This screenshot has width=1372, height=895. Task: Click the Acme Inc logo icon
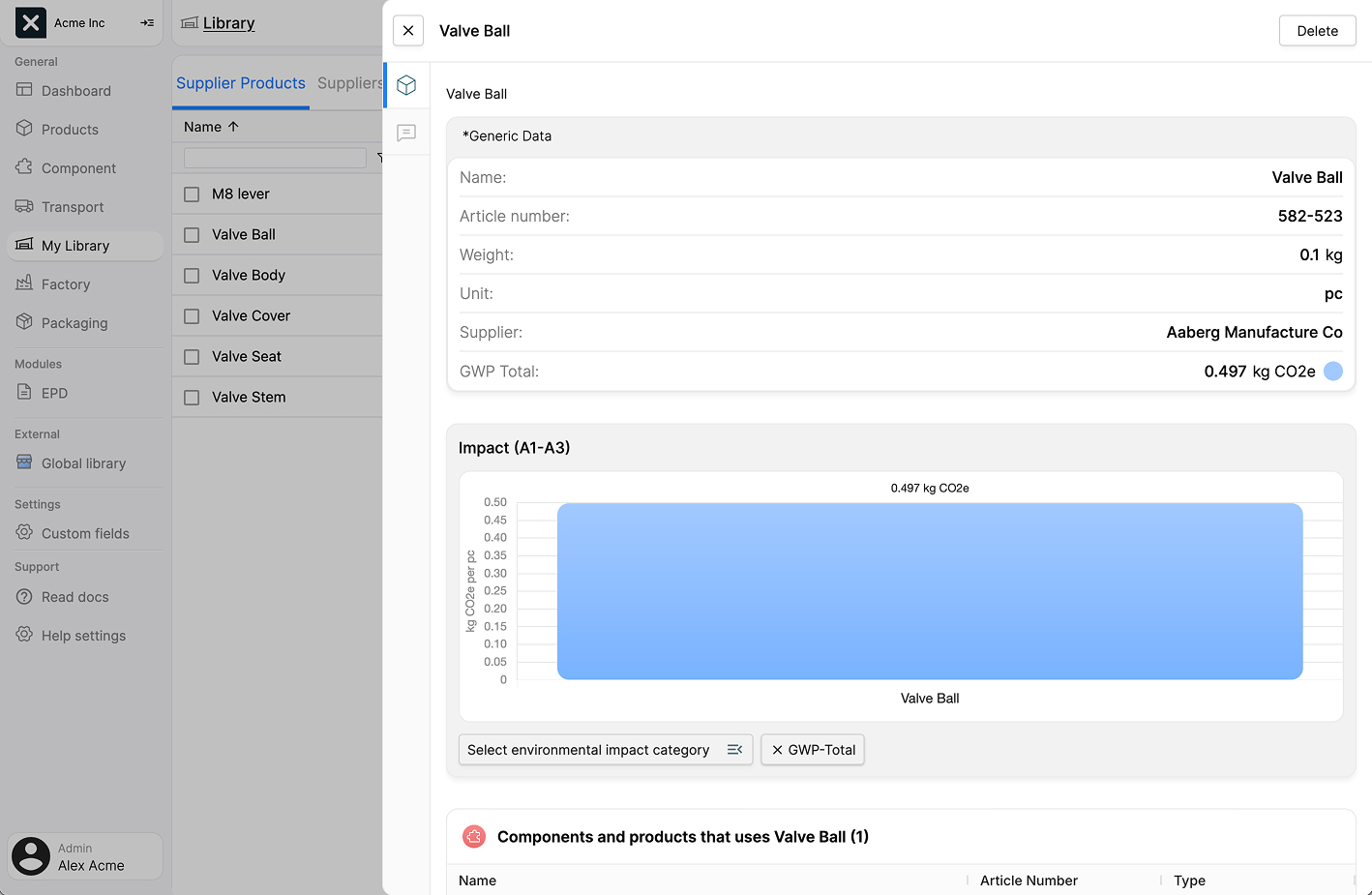point(31,22)
